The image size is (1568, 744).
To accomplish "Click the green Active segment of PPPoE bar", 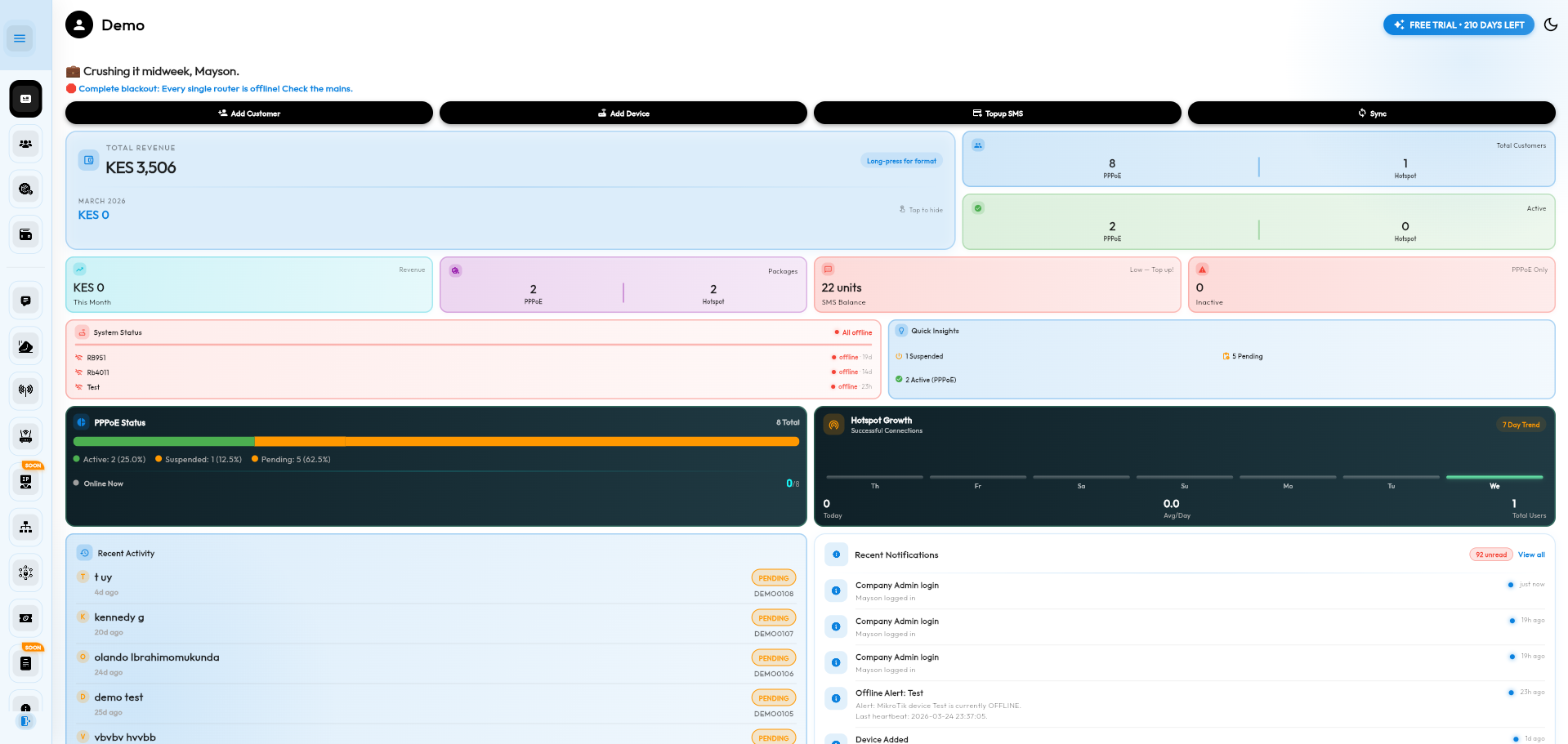I will 164,441.
